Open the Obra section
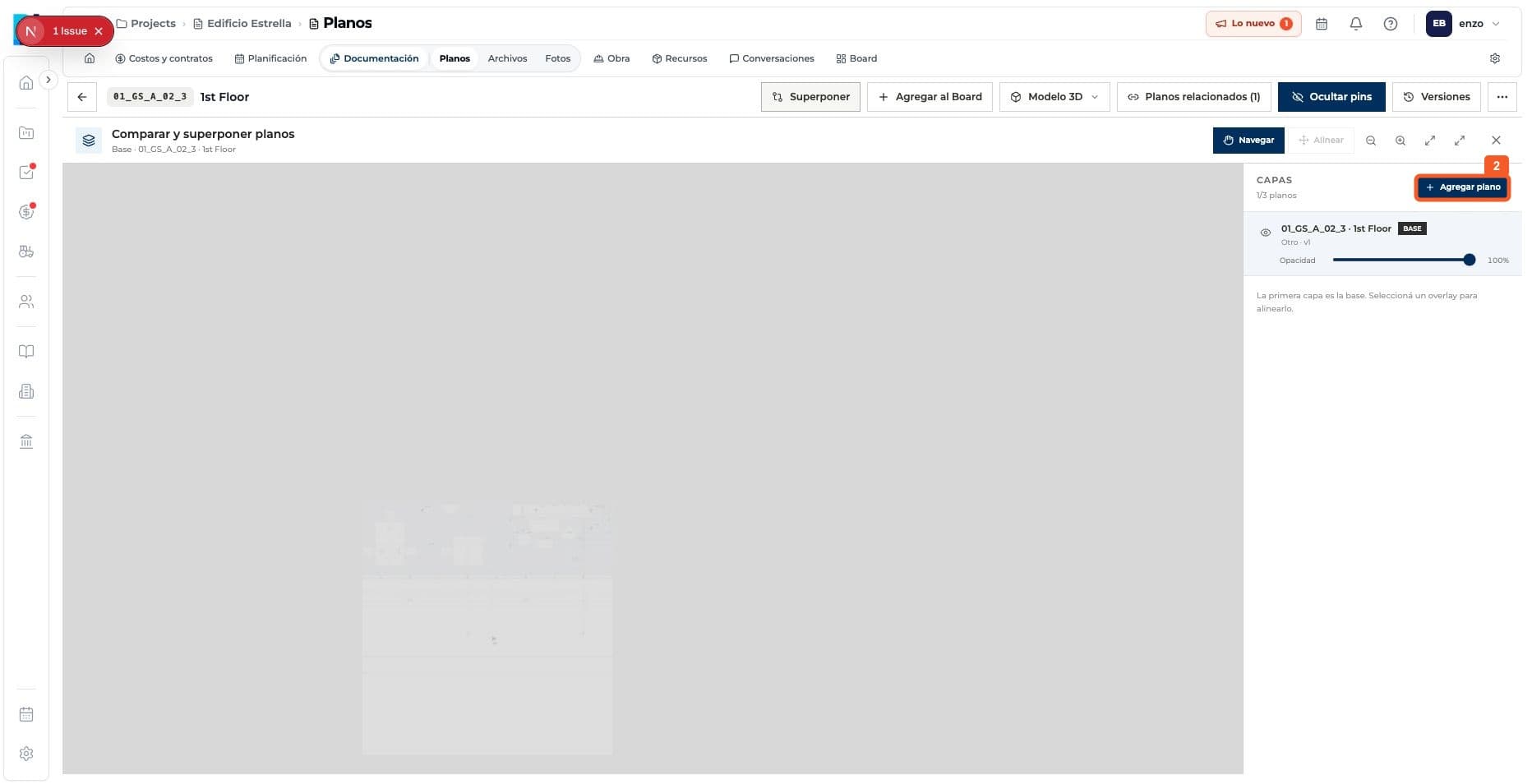The width and height of the screenshot is (1532, 784). coord(611,58)
